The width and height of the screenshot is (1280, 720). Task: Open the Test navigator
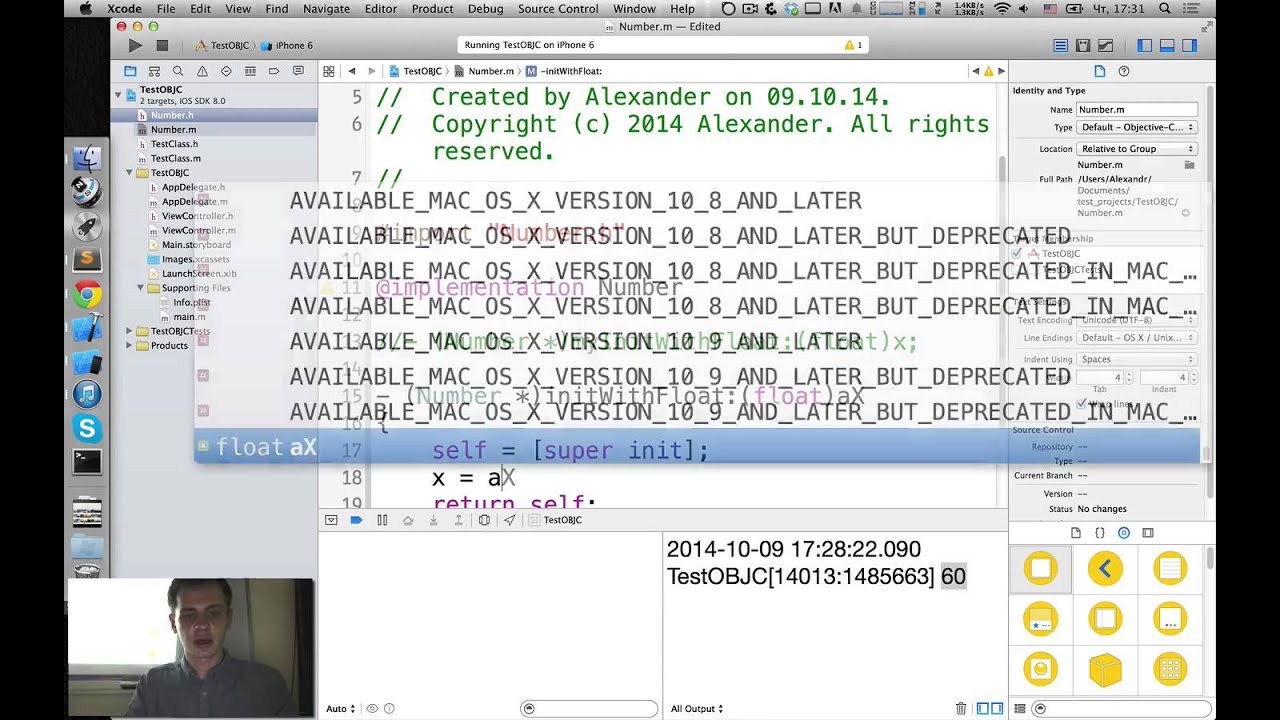(x=226, y=71)
